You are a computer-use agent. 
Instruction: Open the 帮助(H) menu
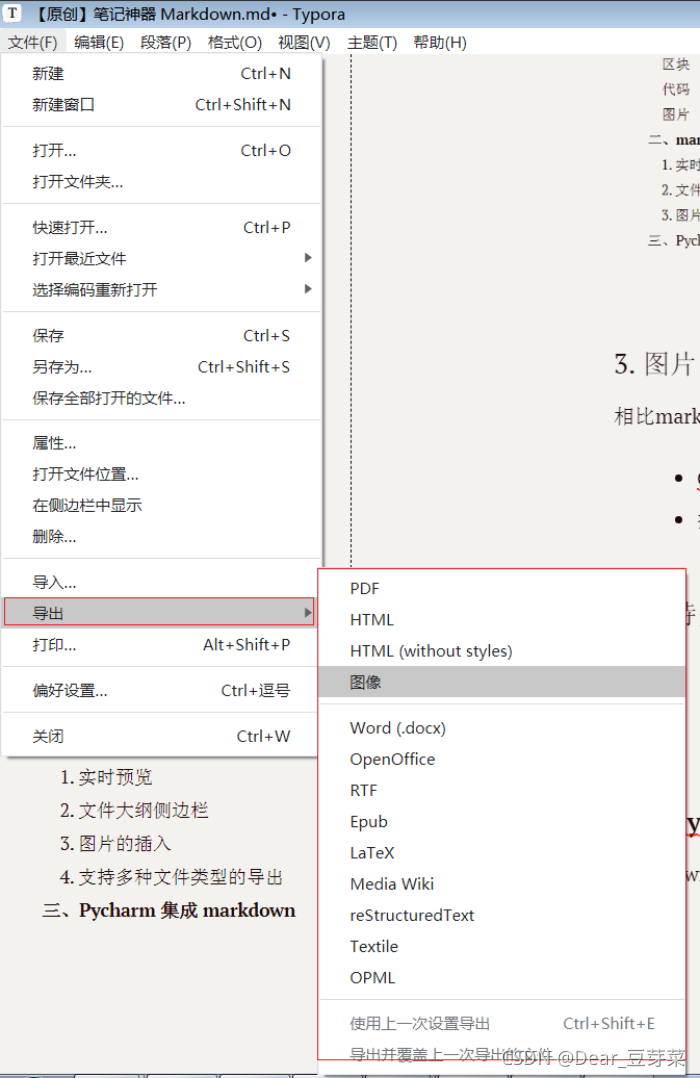tap(440, 43)
